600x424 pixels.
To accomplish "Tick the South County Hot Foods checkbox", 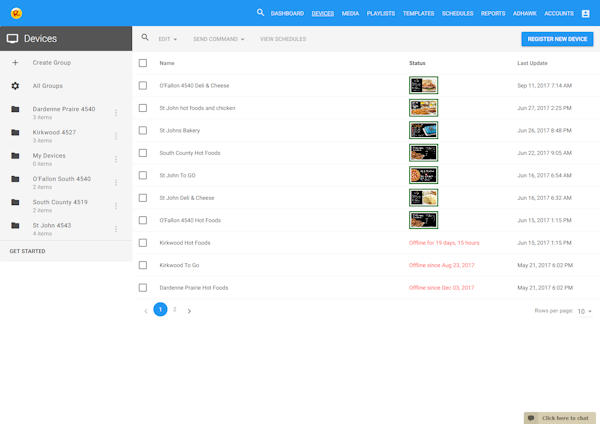I will coord(143,153).
